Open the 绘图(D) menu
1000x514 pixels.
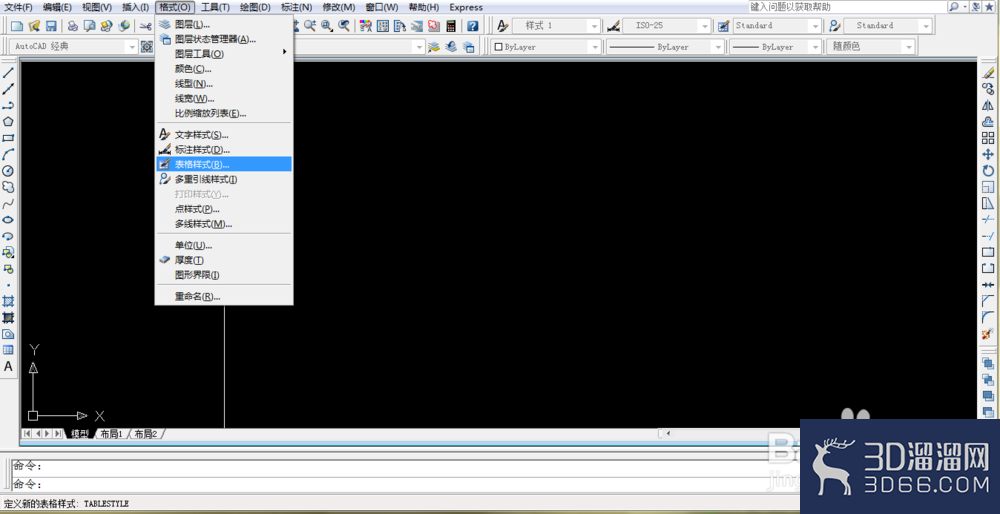click(x=255, y=7)
